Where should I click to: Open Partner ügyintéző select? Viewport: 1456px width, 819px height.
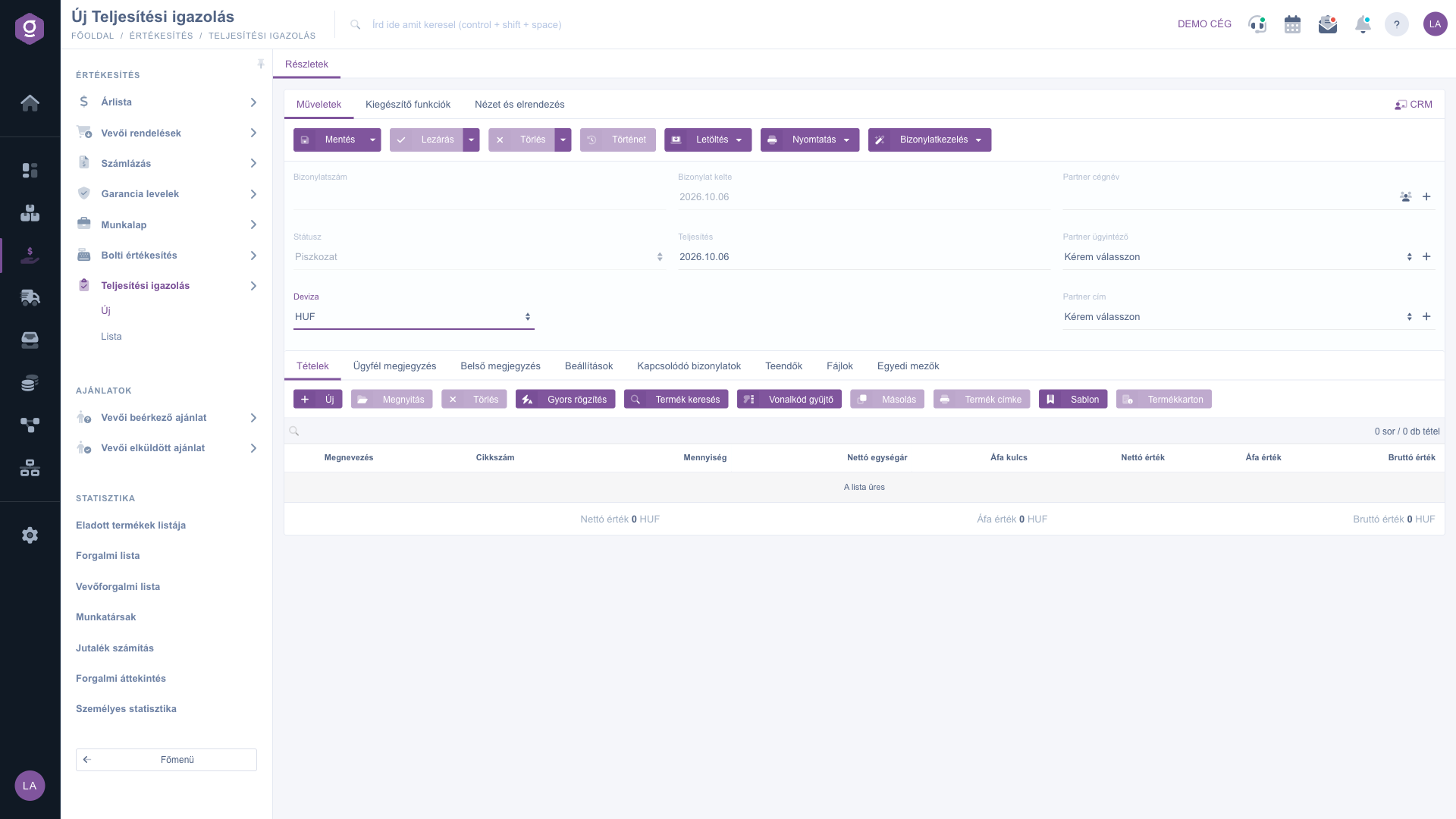[x=1239, y=257]
